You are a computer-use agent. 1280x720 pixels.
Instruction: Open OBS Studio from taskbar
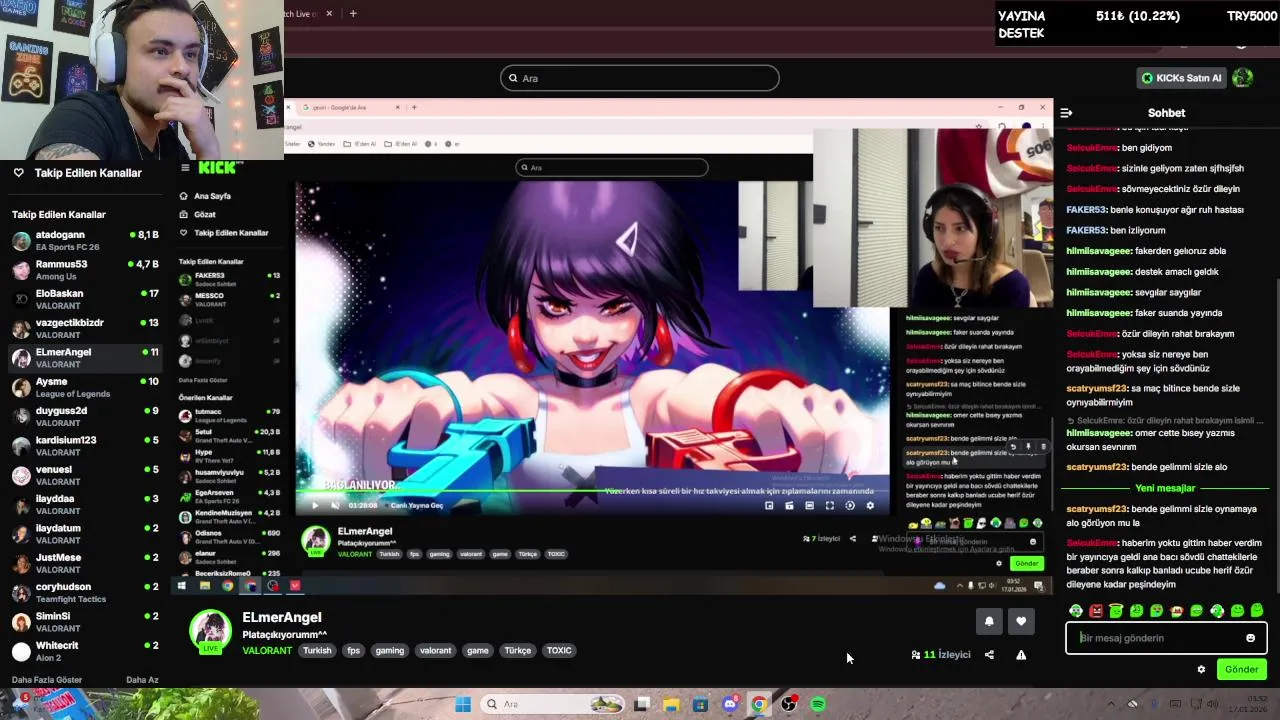(788, 704)
